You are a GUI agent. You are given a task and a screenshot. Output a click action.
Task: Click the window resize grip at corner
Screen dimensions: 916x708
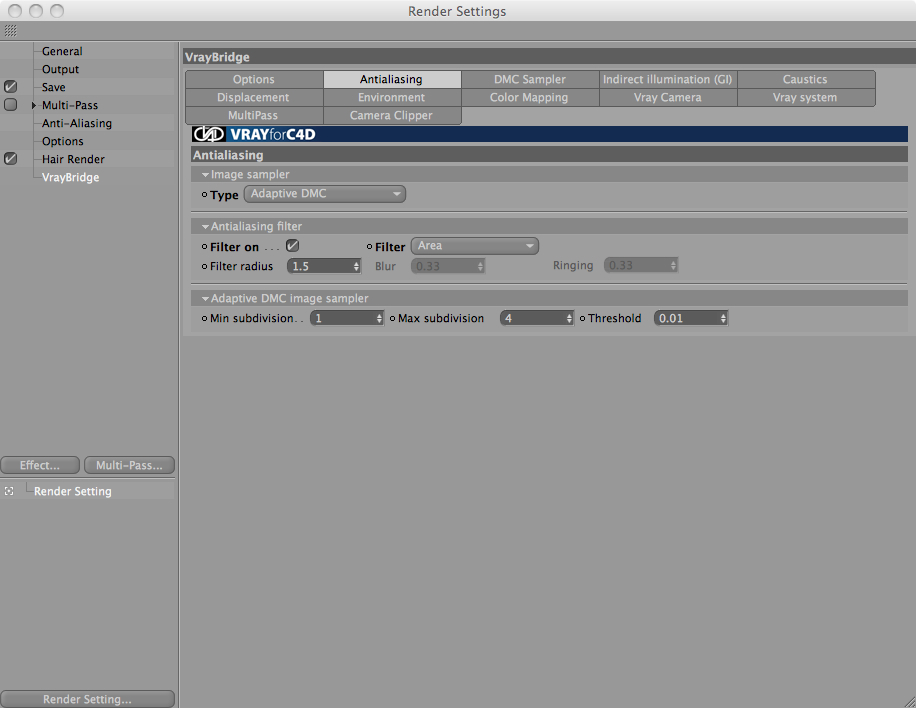[908, 700]
